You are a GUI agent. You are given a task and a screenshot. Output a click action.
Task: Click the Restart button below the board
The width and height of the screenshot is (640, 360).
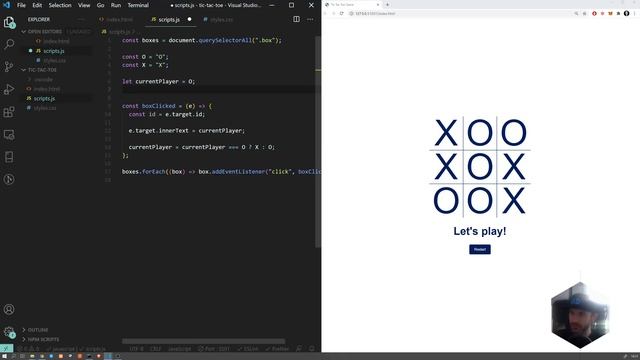click(x=480, y=249)
